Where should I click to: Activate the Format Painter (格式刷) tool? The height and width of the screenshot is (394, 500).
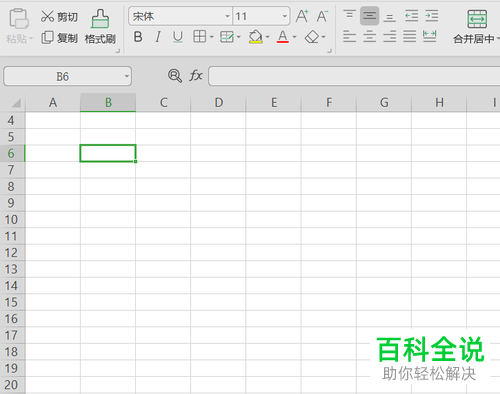(x=100, y=27)
